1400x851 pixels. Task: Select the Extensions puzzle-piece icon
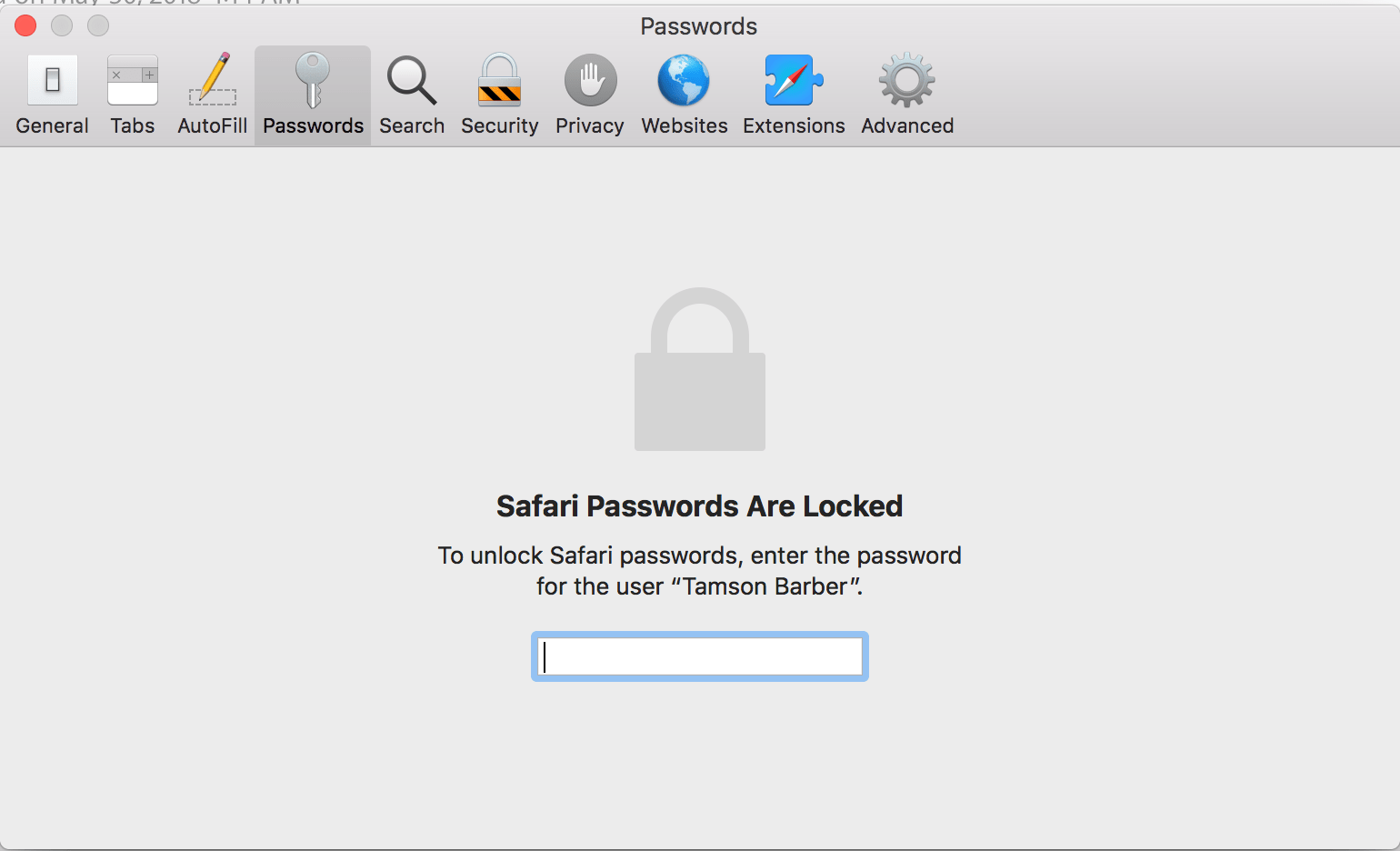[793, 80]
